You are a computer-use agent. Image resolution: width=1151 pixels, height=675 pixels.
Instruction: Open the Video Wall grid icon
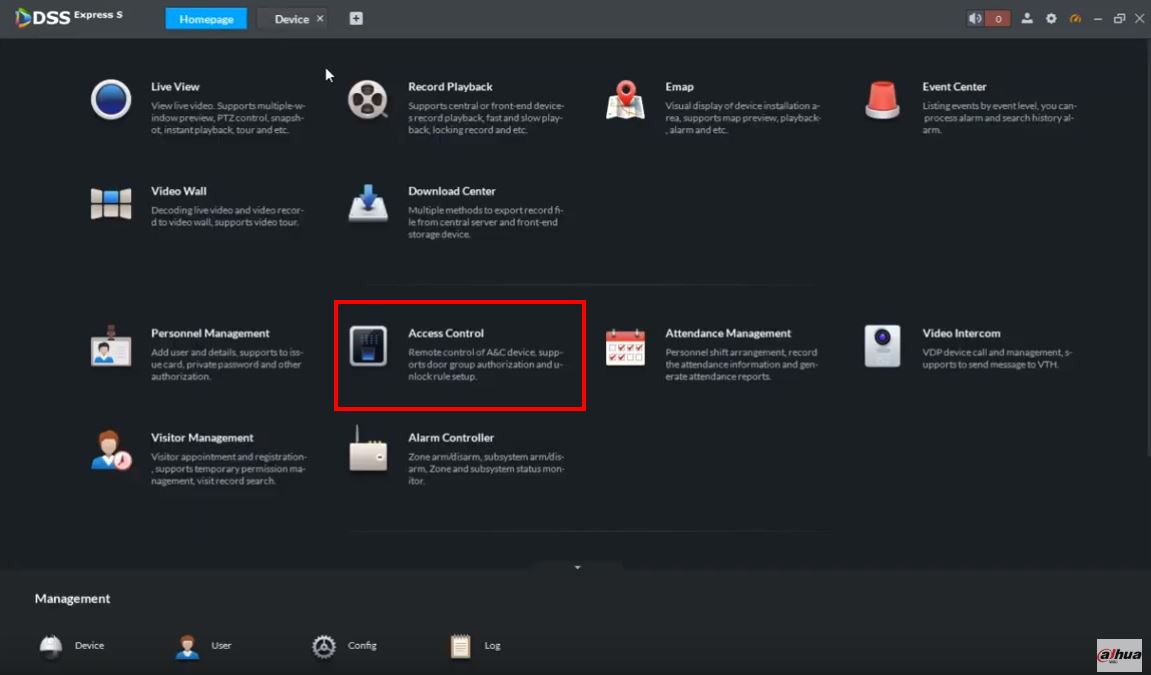[x=111, y=204]
